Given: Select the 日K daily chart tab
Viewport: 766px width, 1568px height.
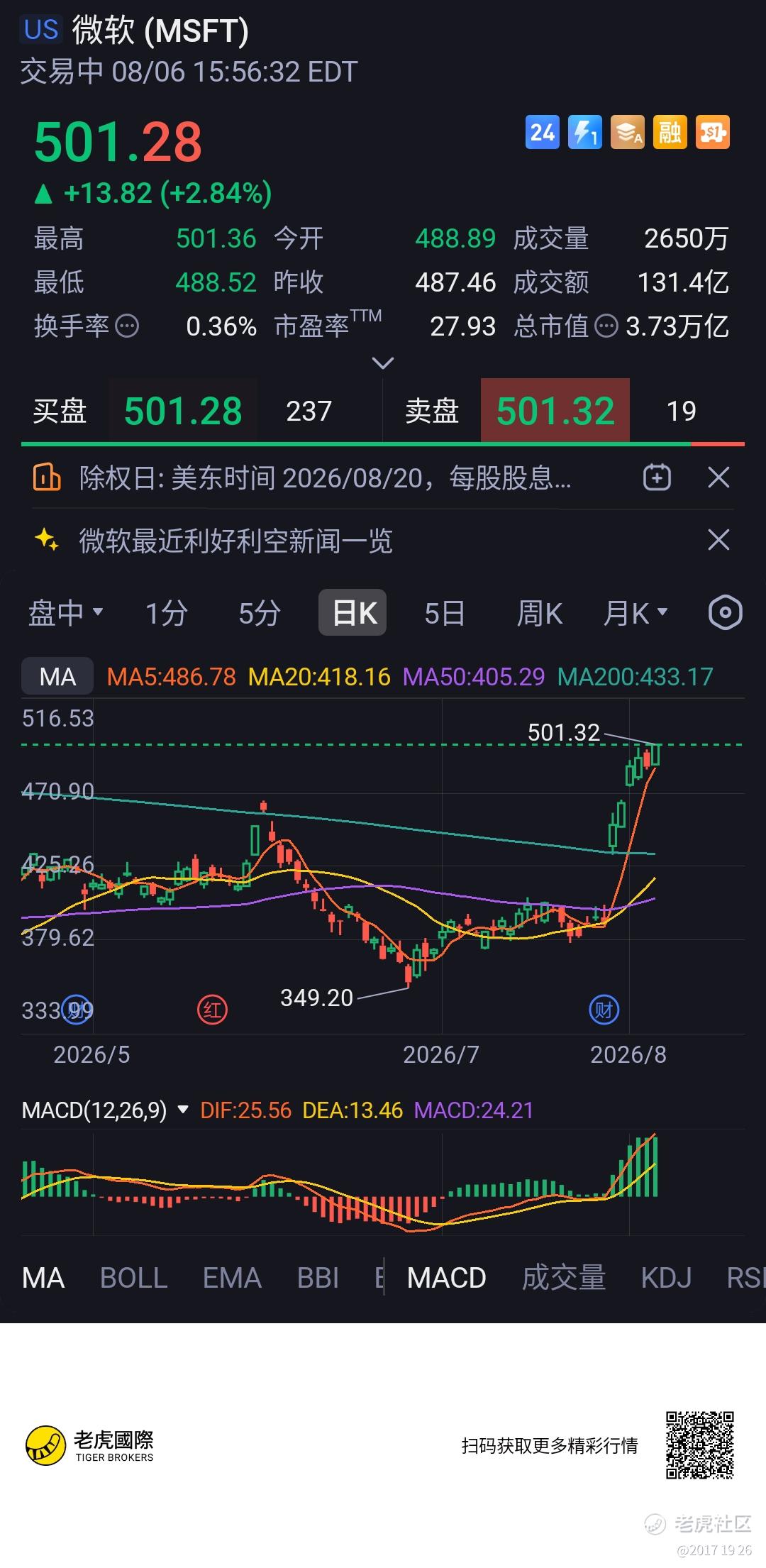Looking at the screenshot, I should [x=353, y=612].
